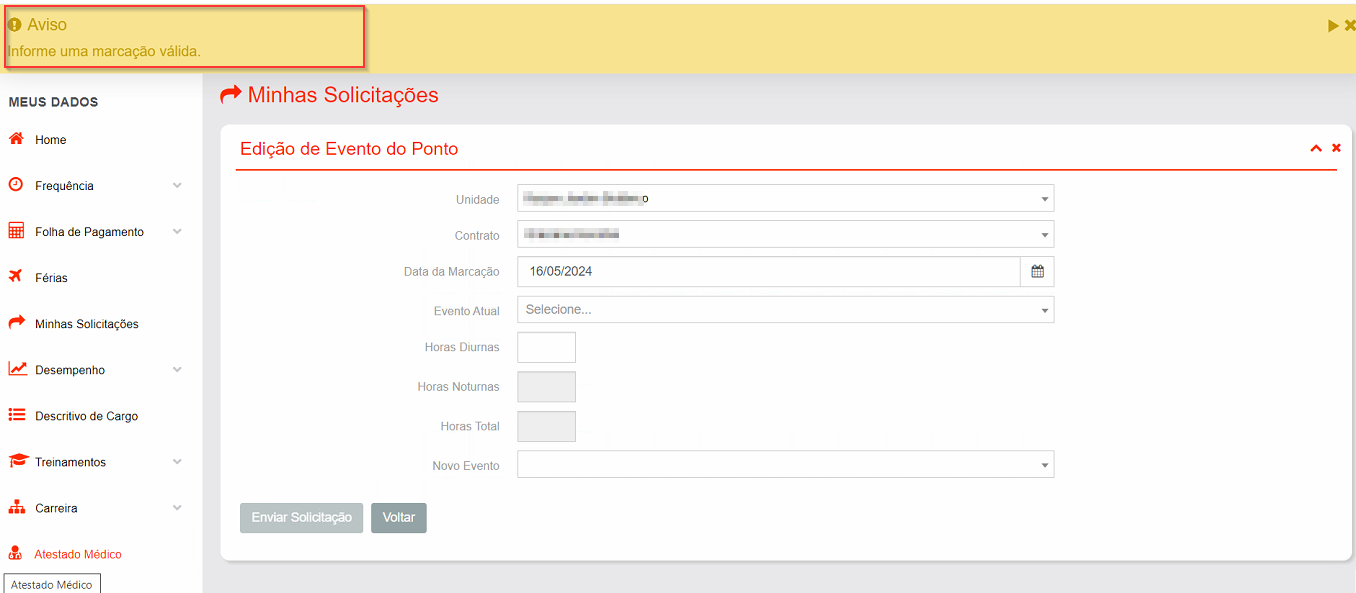Image resolution: width=1356 pixels, height=593 pixels.
Task: Open the Atestado Médico menu item
Action: point(78,554)
